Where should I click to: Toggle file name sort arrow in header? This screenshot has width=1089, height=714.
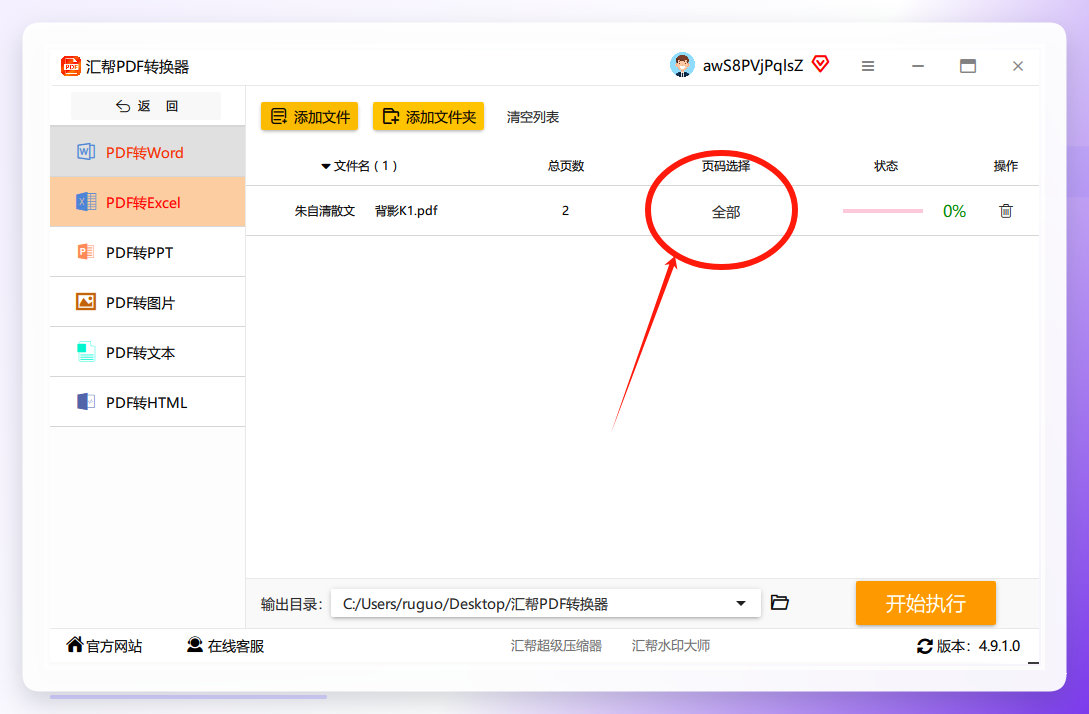pos(325,166)
